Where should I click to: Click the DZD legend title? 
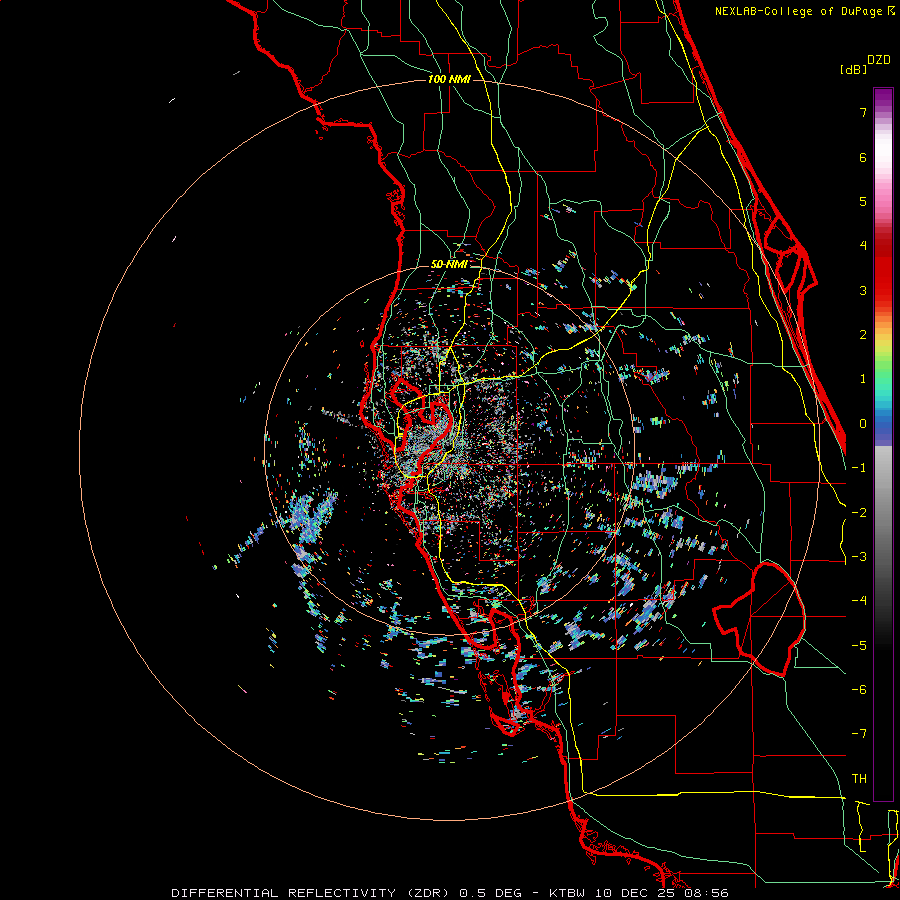click(879, 60)
